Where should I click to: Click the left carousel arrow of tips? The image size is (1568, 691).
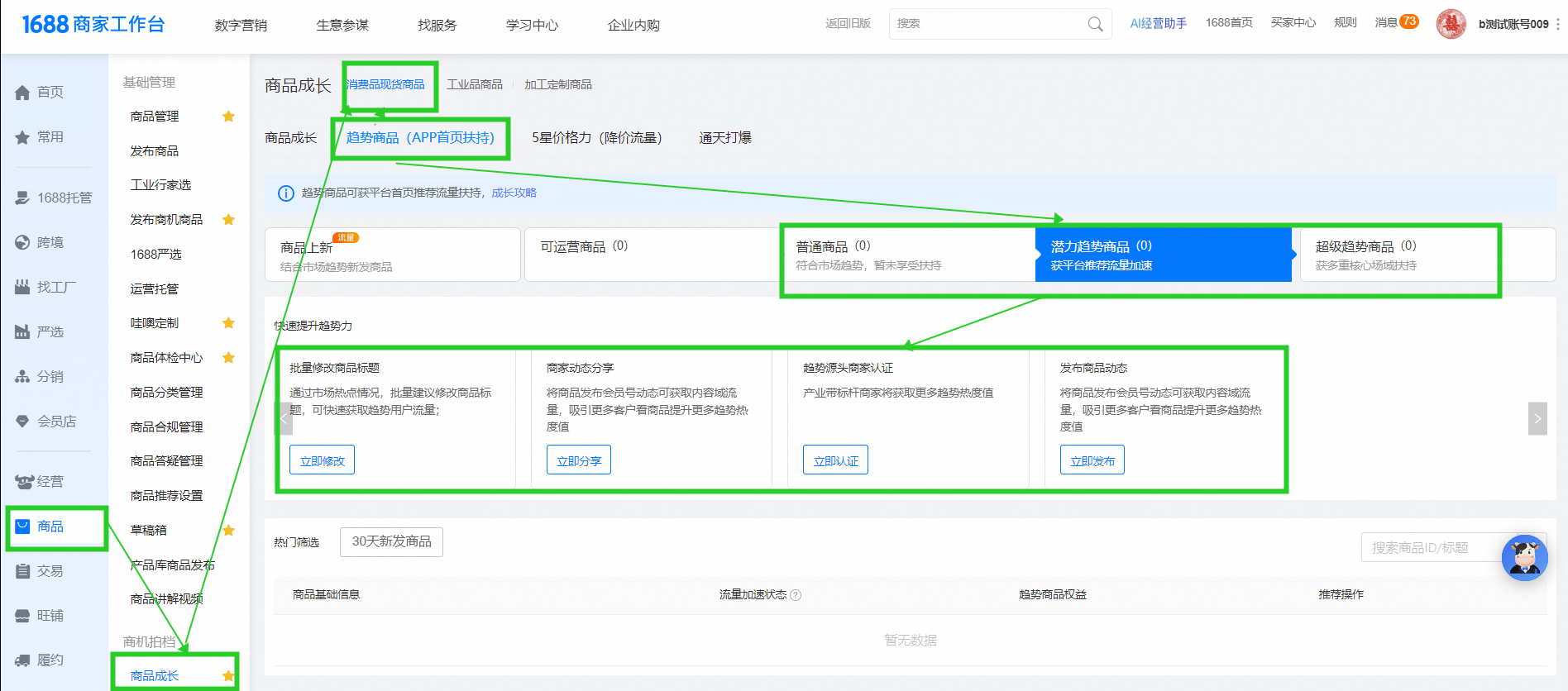pyautogui.click(x=284, y=418)
